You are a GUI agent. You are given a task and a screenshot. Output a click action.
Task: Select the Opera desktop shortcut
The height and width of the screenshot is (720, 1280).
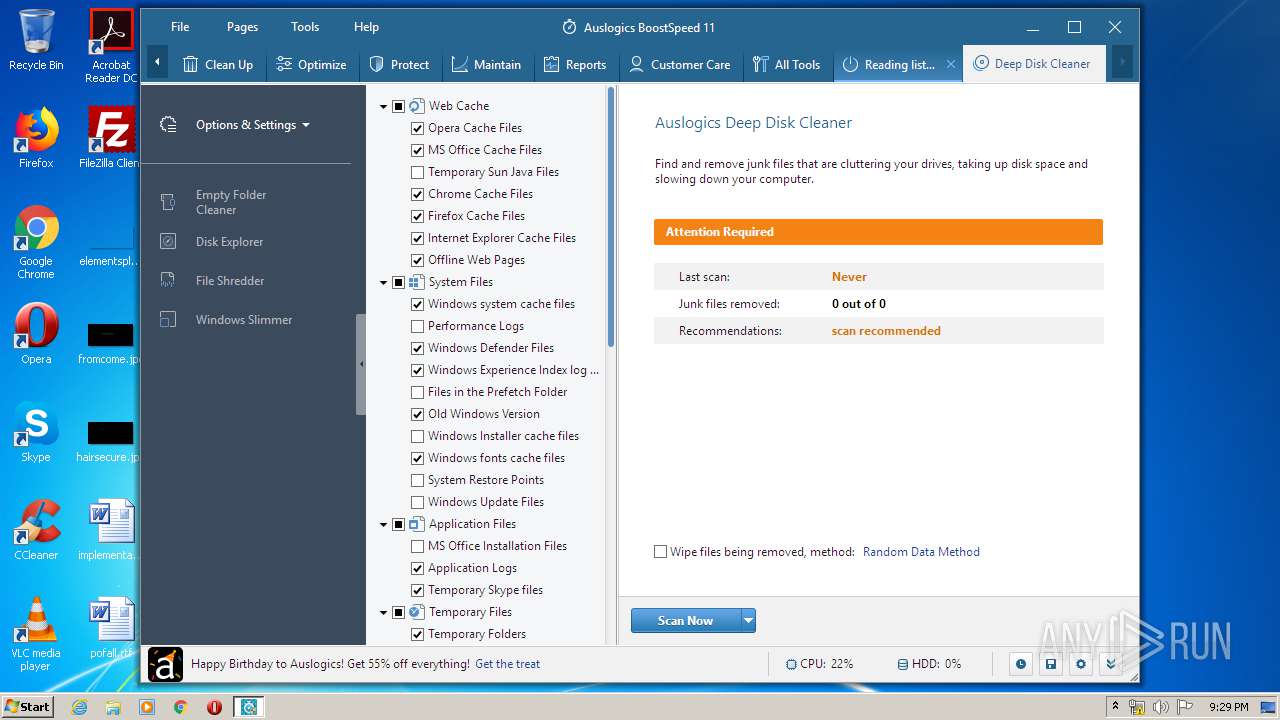pos(36,334)
